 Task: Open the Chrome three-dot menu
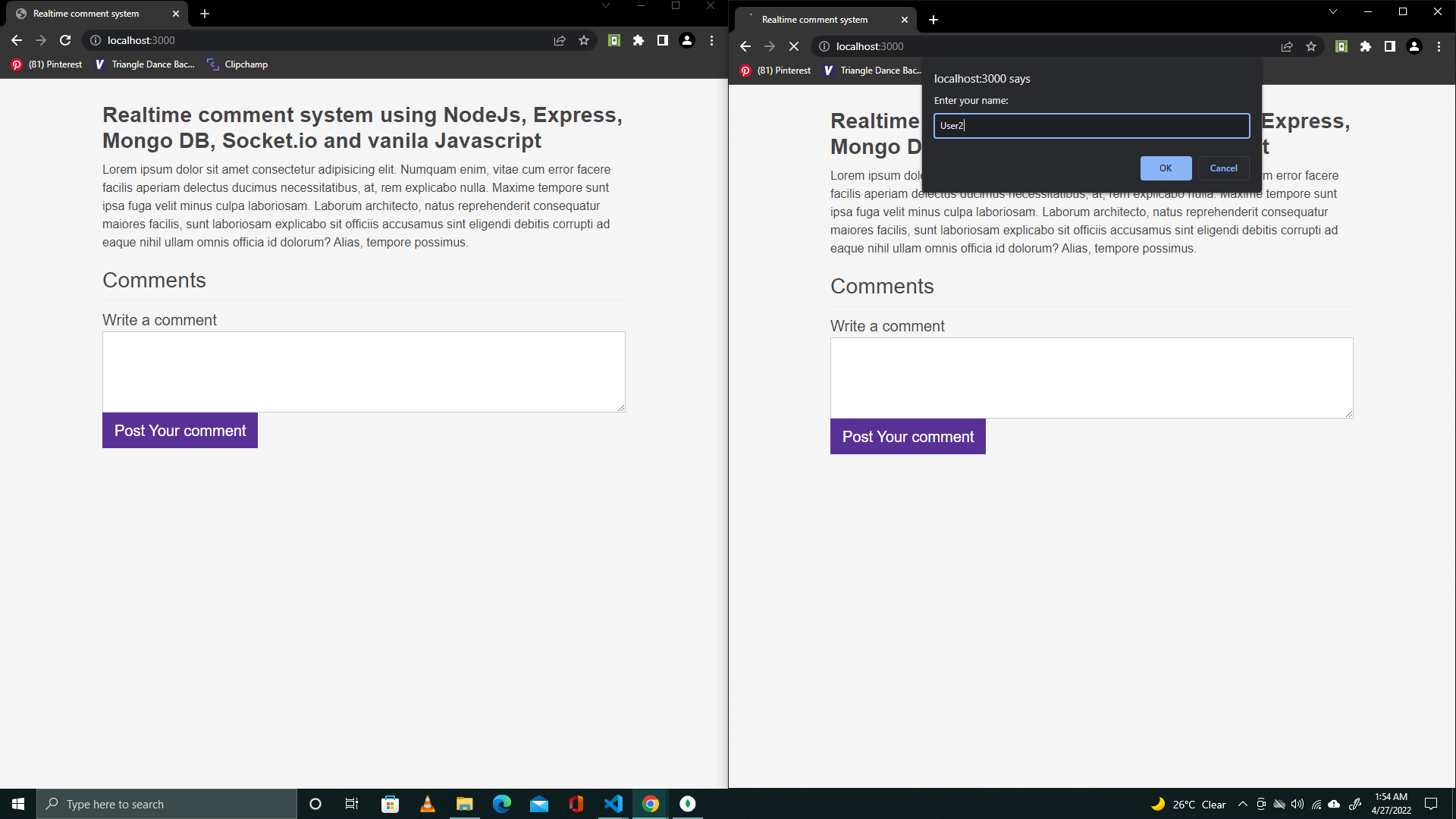point(711,40)
